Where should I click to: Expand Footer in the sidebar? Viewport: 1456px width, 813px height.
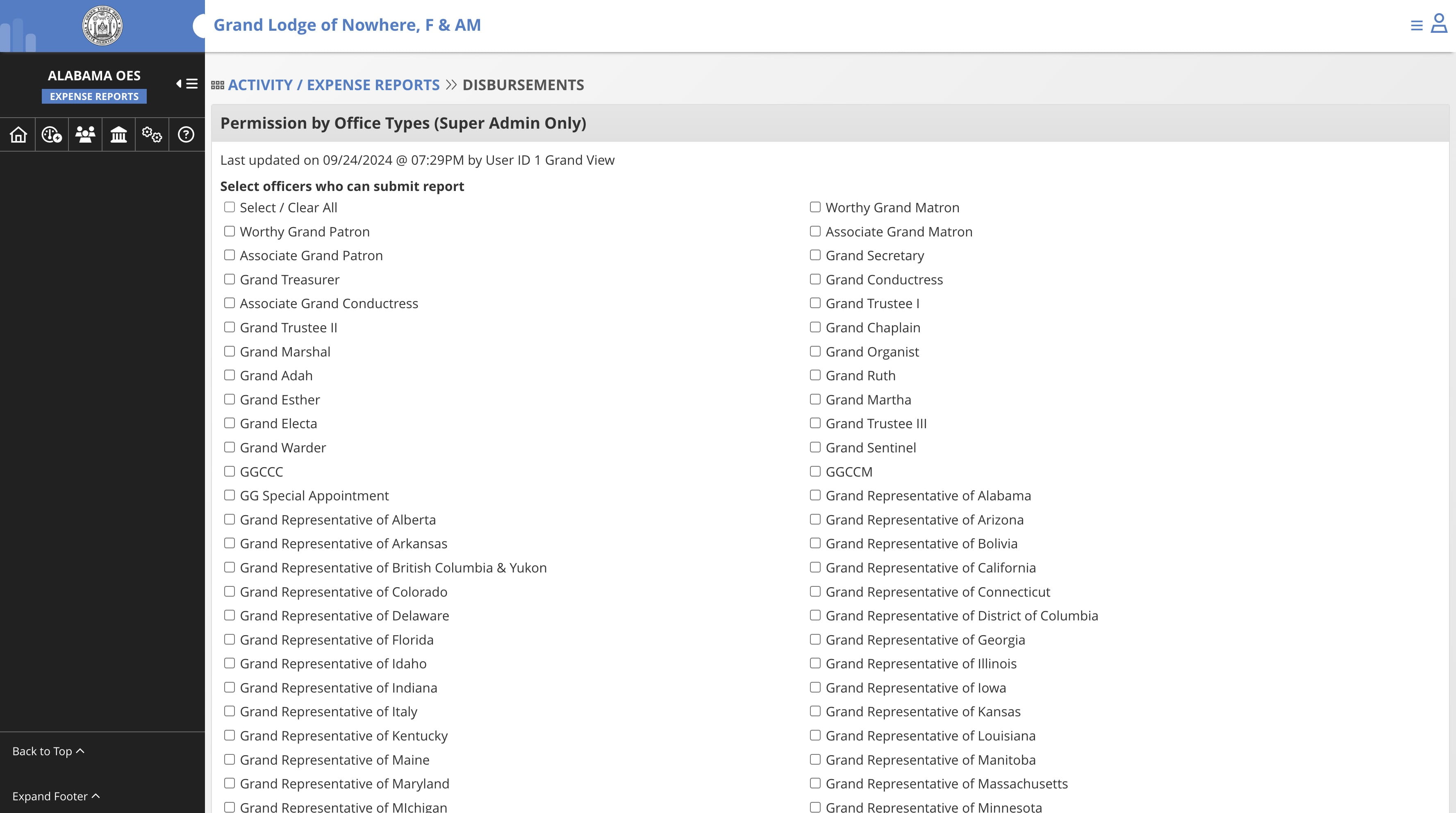56,796
